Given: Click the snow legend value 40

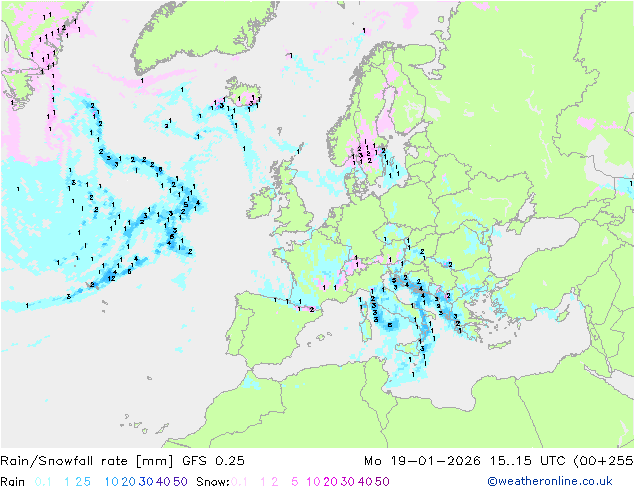Looking at the screenshot, I should point(365,482).
